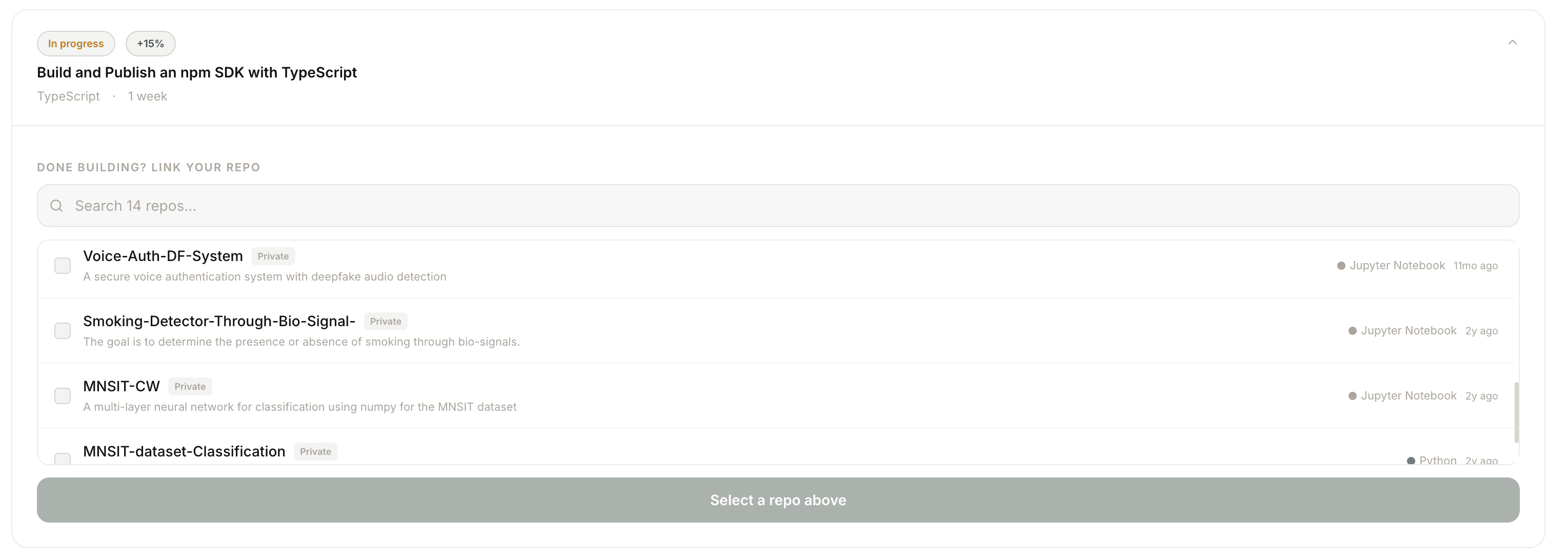Check the Smoking-Detector-Through-Bio-Signal- checkbox
The height and width of the screenshot is (559, 1568).
tap(62, 330)
